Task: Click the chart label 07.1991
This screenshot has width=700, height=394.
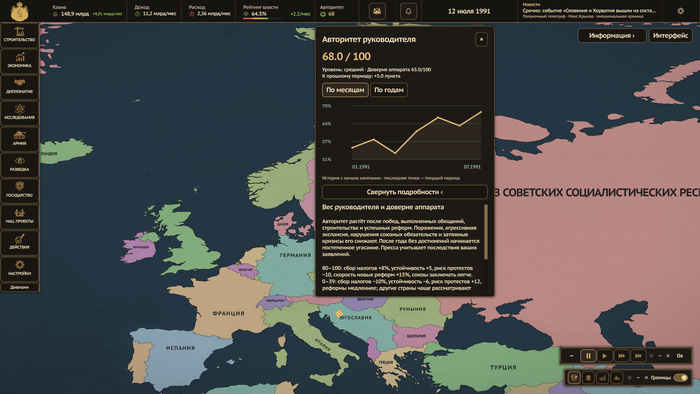Action: pyautogui.click(x=472, y=167)
